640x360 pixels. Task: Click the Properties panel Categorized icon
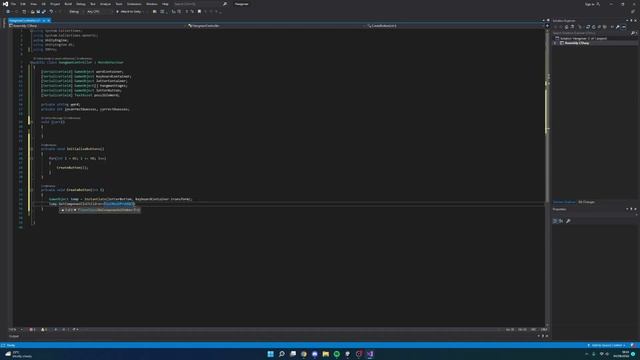(x=555, y=221)
